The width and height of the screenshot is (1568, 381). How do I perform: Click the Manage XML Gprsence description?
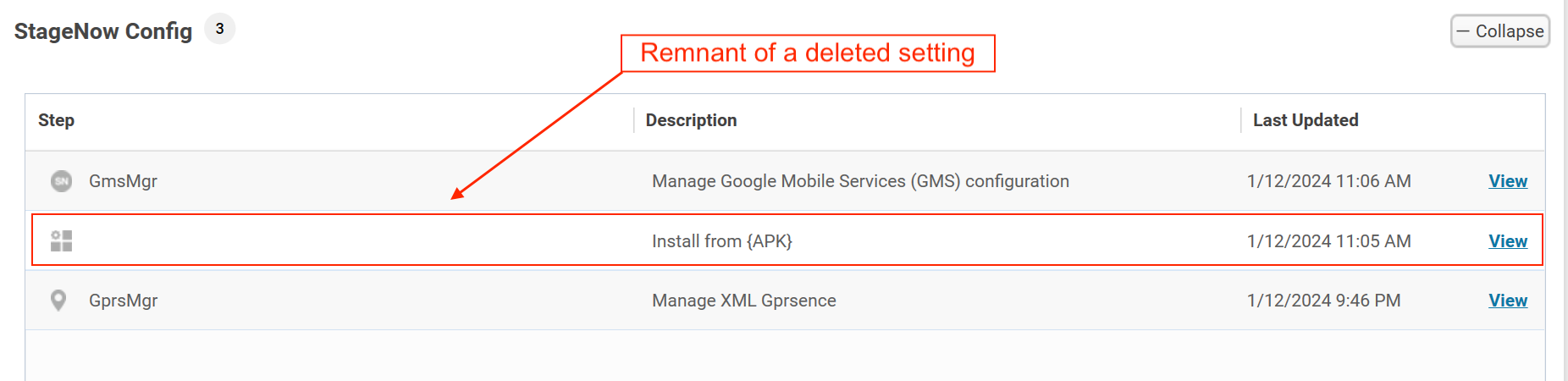(743, 301)
